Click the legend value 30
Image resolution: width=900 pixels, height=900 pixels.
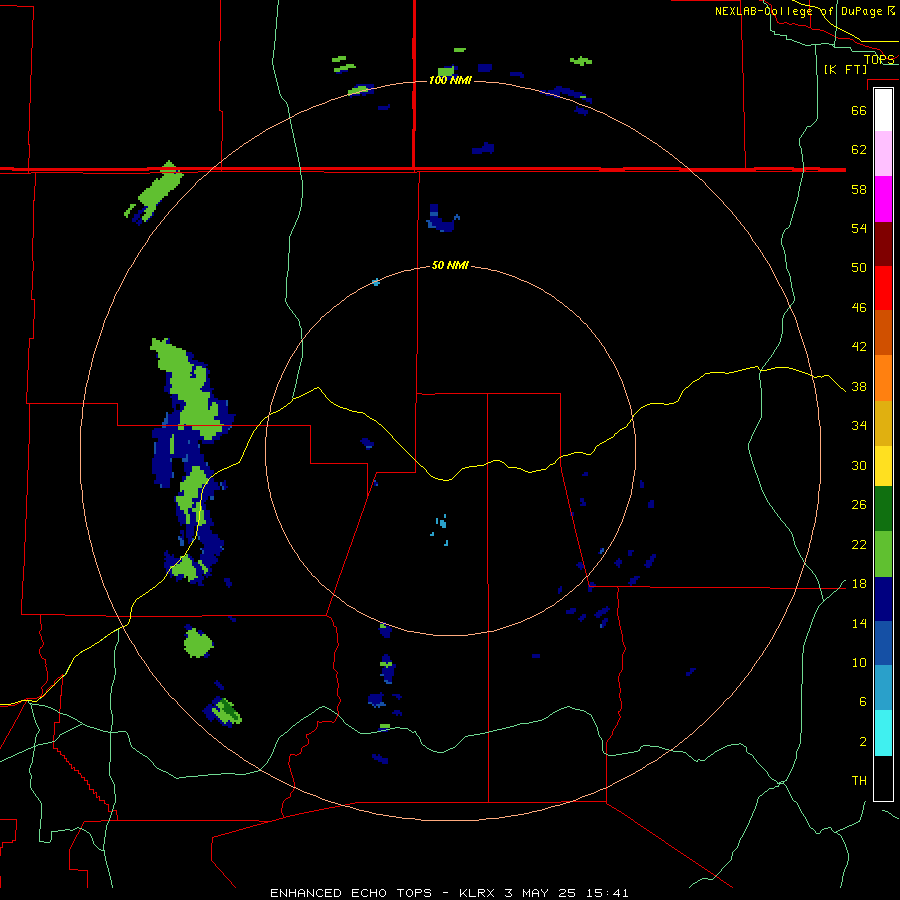coord(859,465)
